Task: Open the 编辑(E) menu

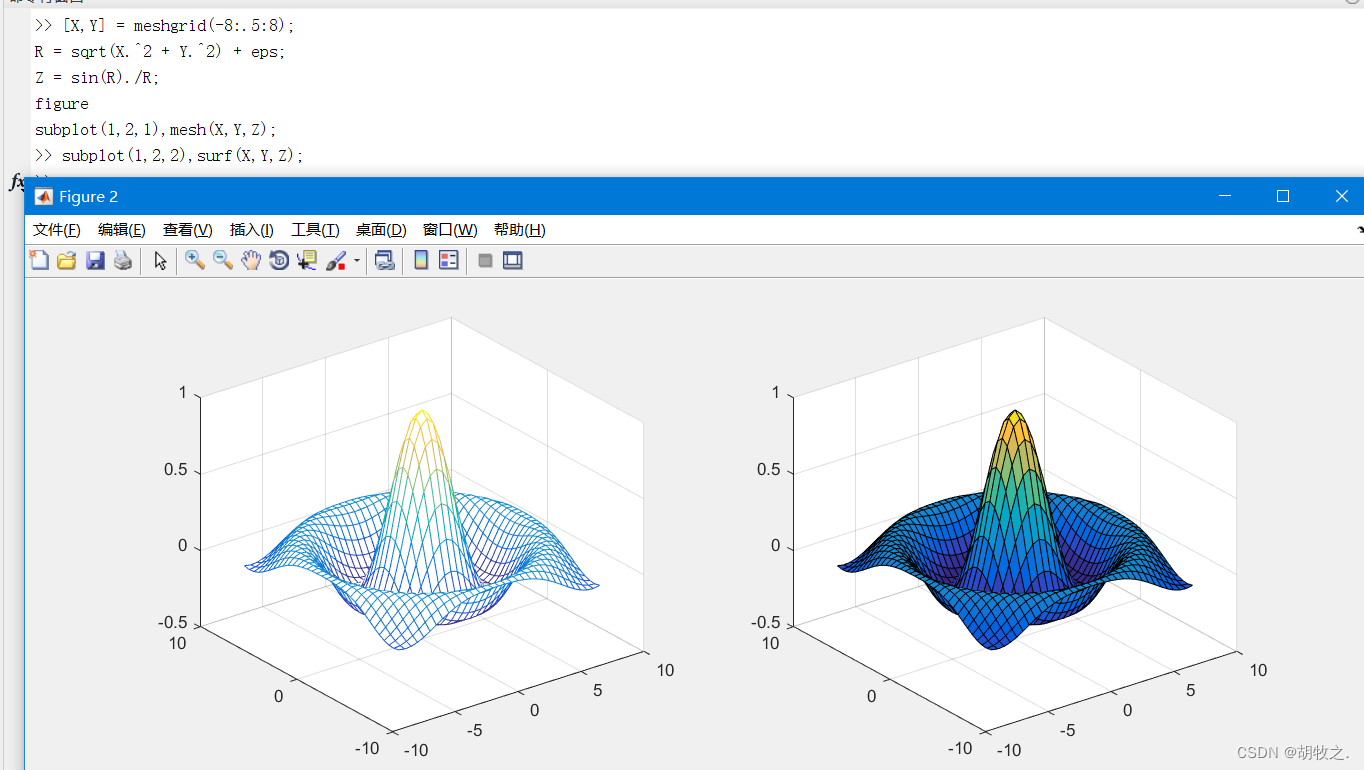Action: click(122, 230)
